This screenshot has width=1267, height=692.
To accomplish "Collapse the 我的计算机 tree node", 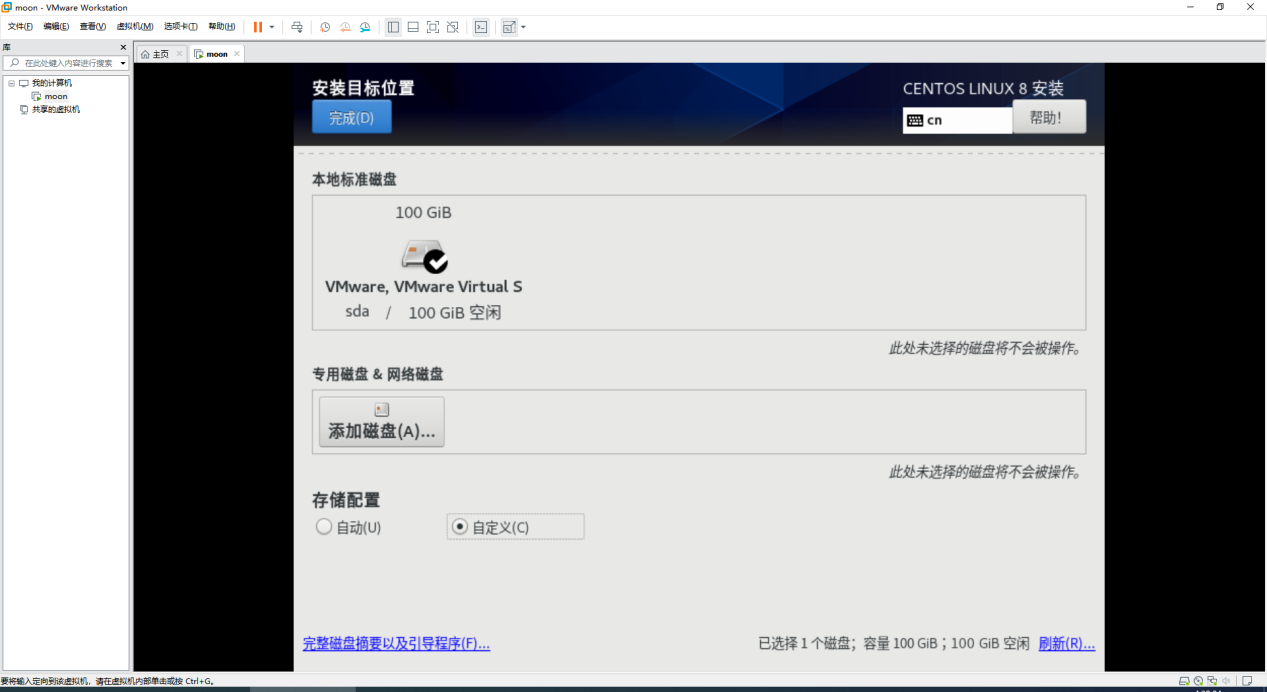I will (x=11, y=83).
